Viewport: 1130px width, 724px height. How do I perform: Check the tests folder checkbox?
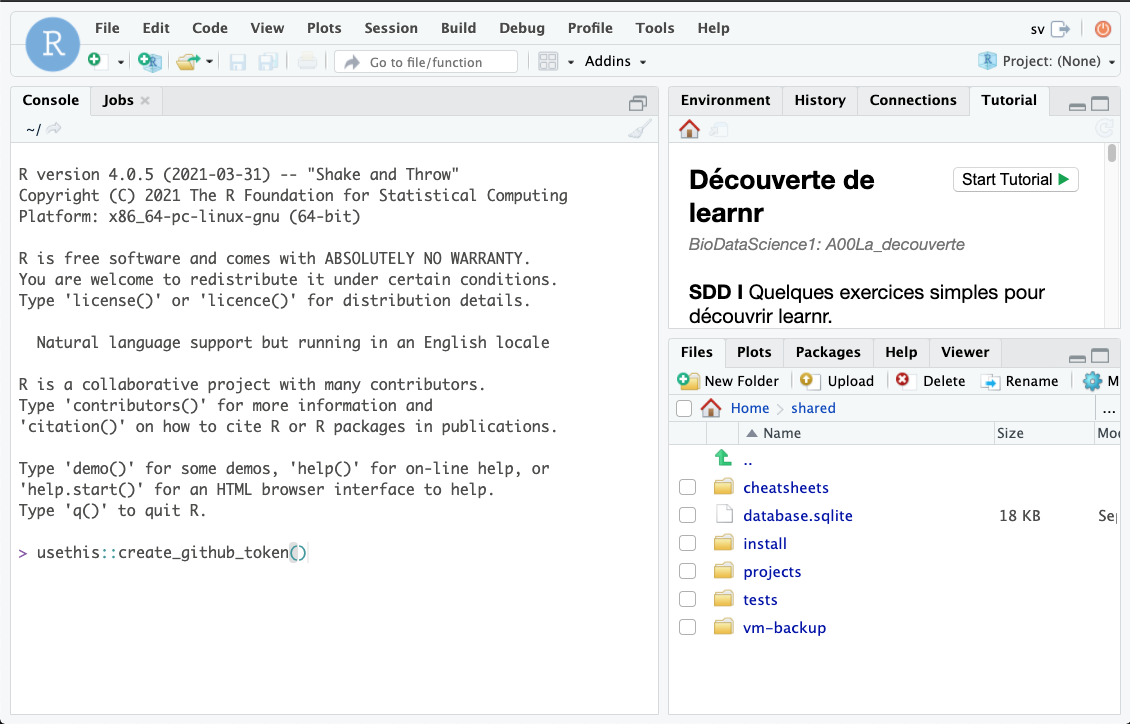(688, 600)
